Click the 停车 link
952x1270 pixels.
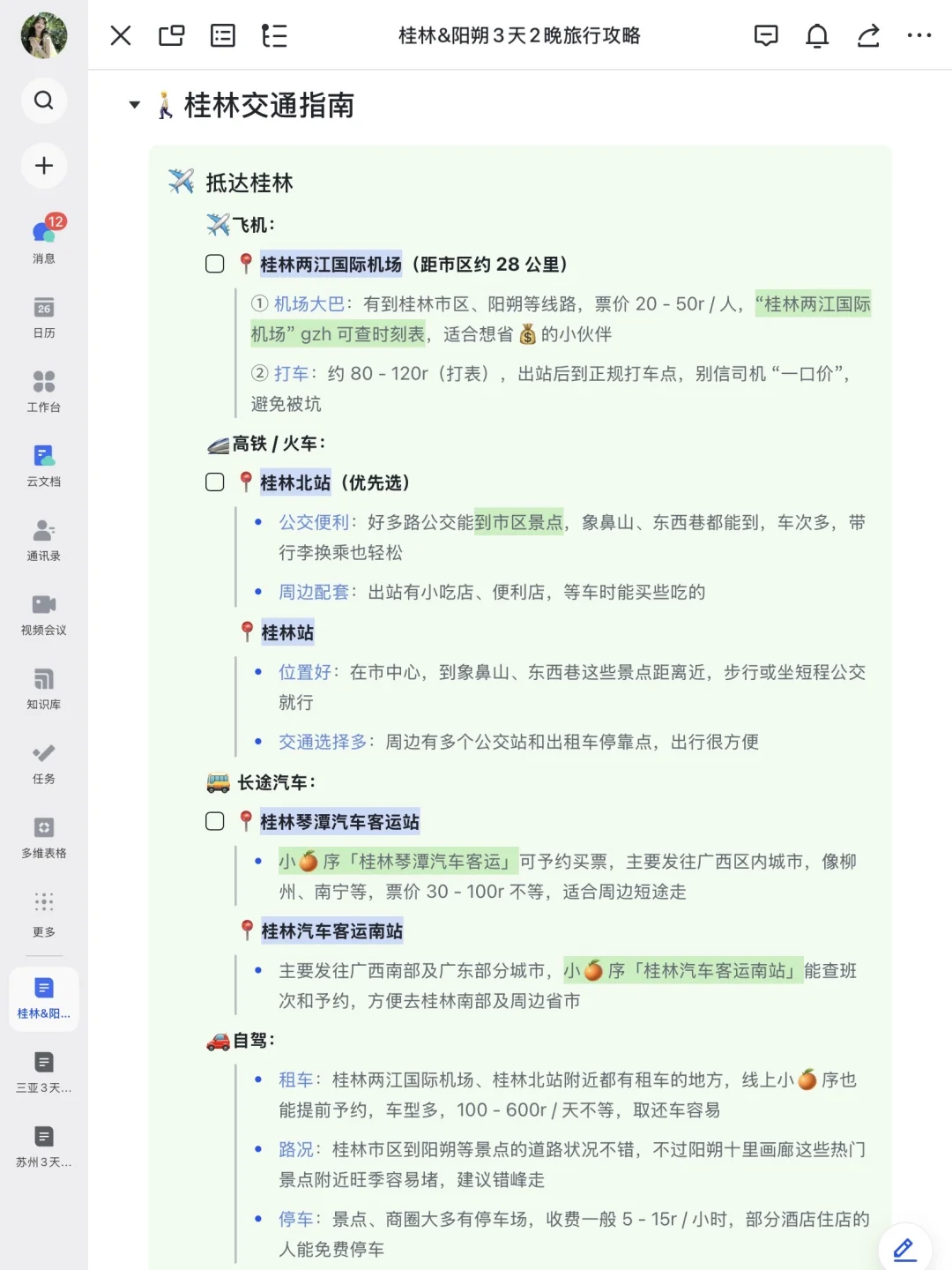(x=297, y=1220)
